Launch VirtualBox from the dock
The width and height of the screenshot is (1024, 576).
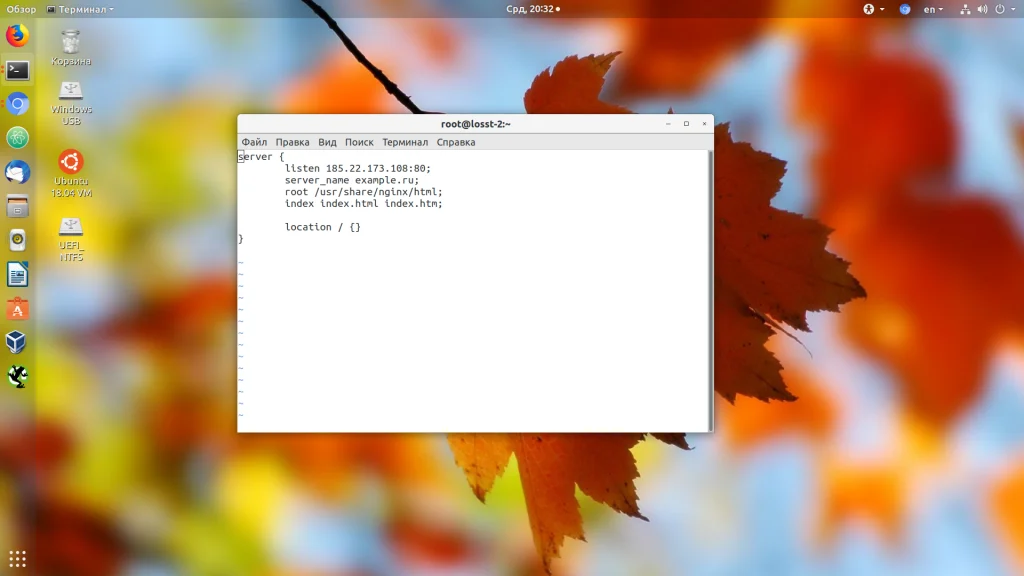click(17, 342)
